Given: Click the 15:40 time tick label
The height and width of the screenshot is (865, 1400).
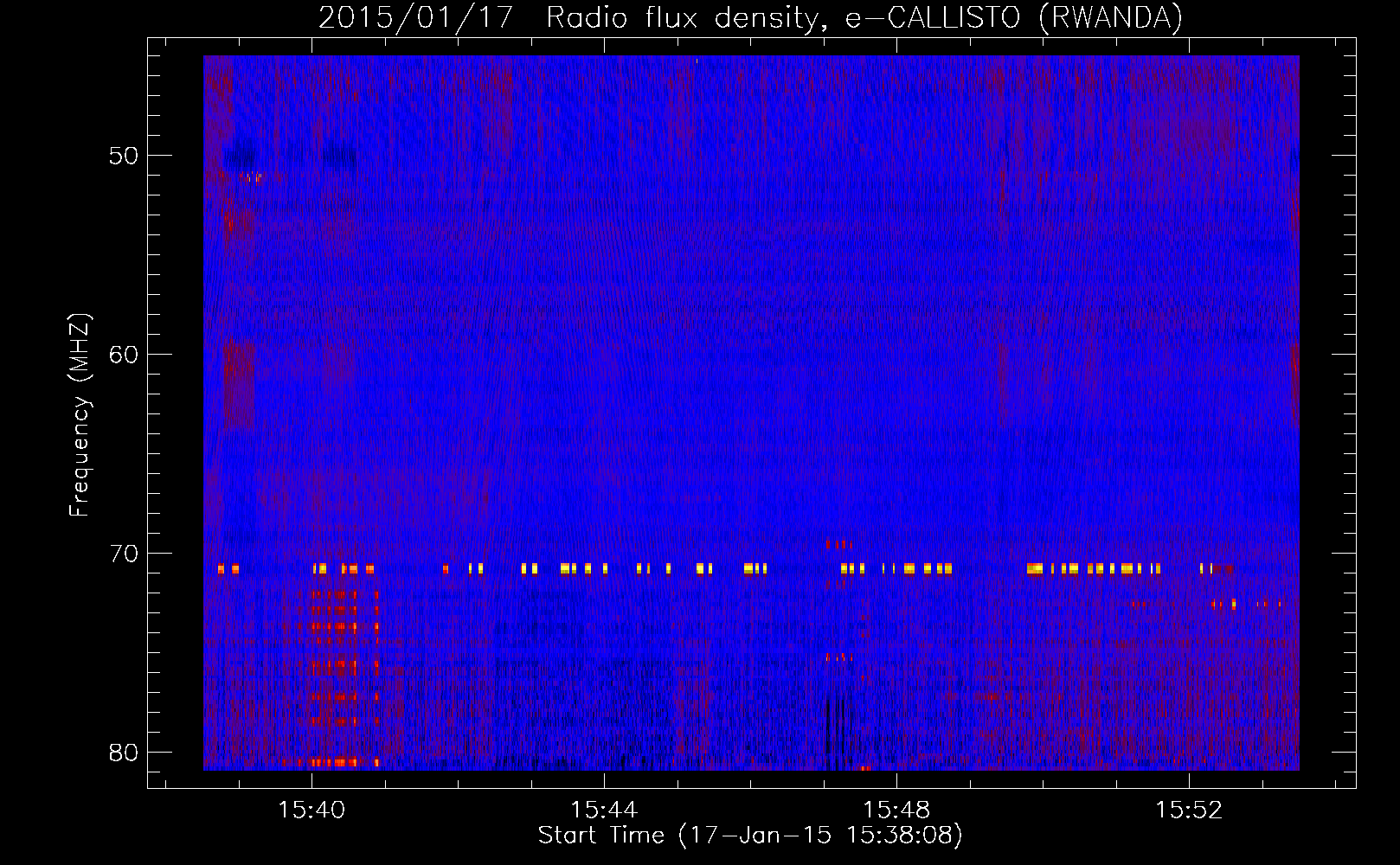Looking at the screenshot, I should coord(311,810).
